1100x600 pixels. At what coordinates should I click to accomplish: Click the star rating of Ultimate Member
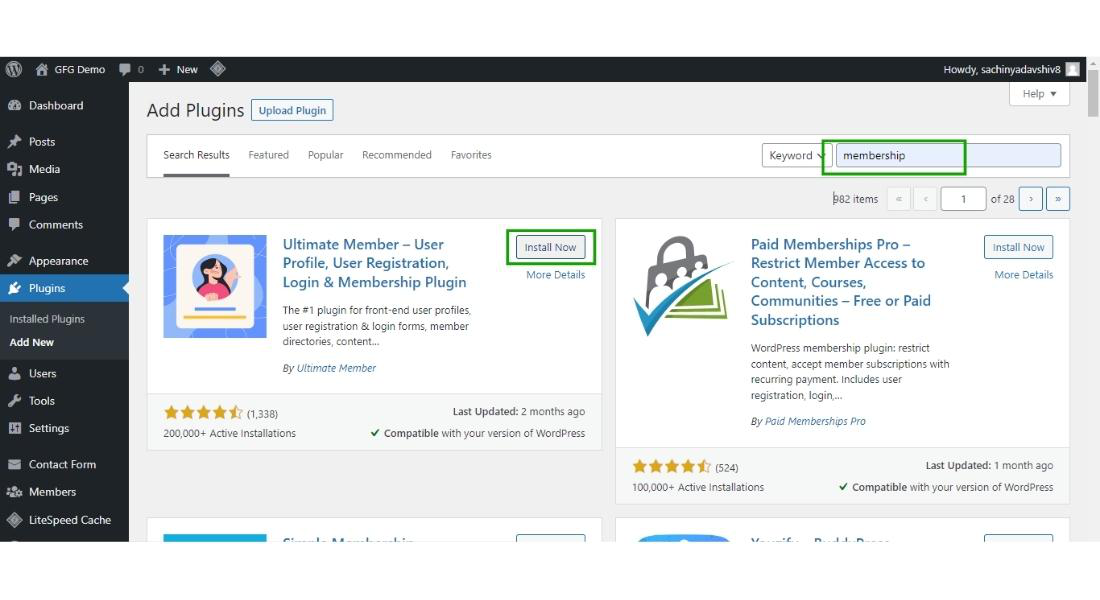203,413
